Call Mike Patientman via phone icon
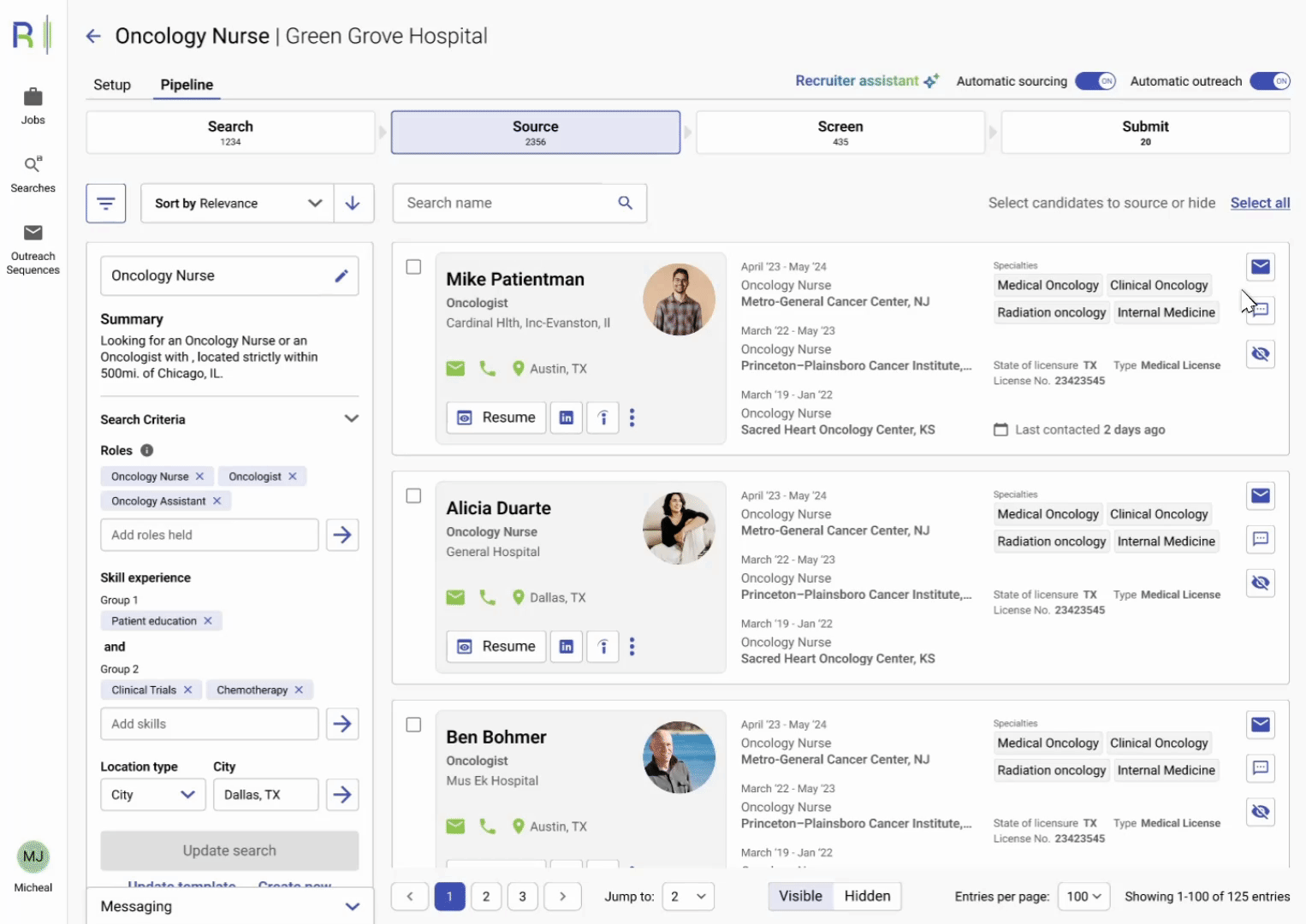Screen dimensions: 1306x924 point(488,369)
